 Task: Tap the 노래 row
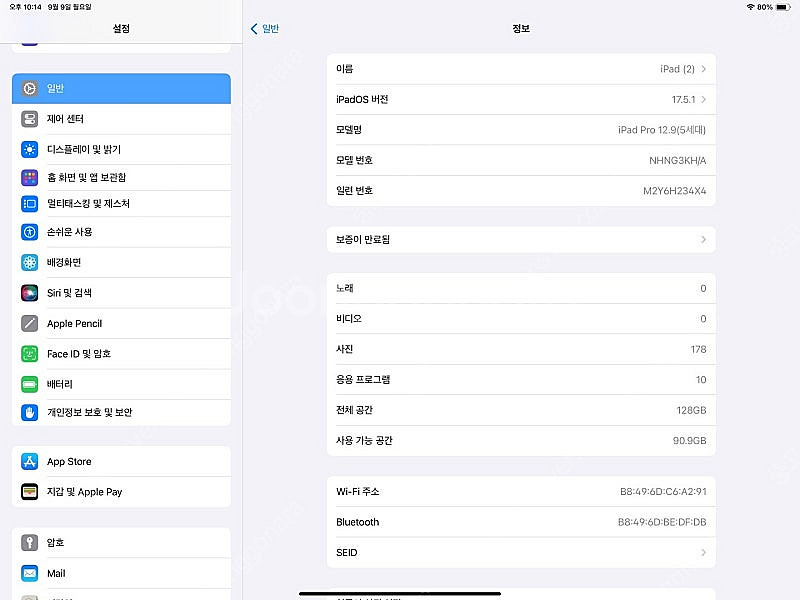[x=521, y=288]
